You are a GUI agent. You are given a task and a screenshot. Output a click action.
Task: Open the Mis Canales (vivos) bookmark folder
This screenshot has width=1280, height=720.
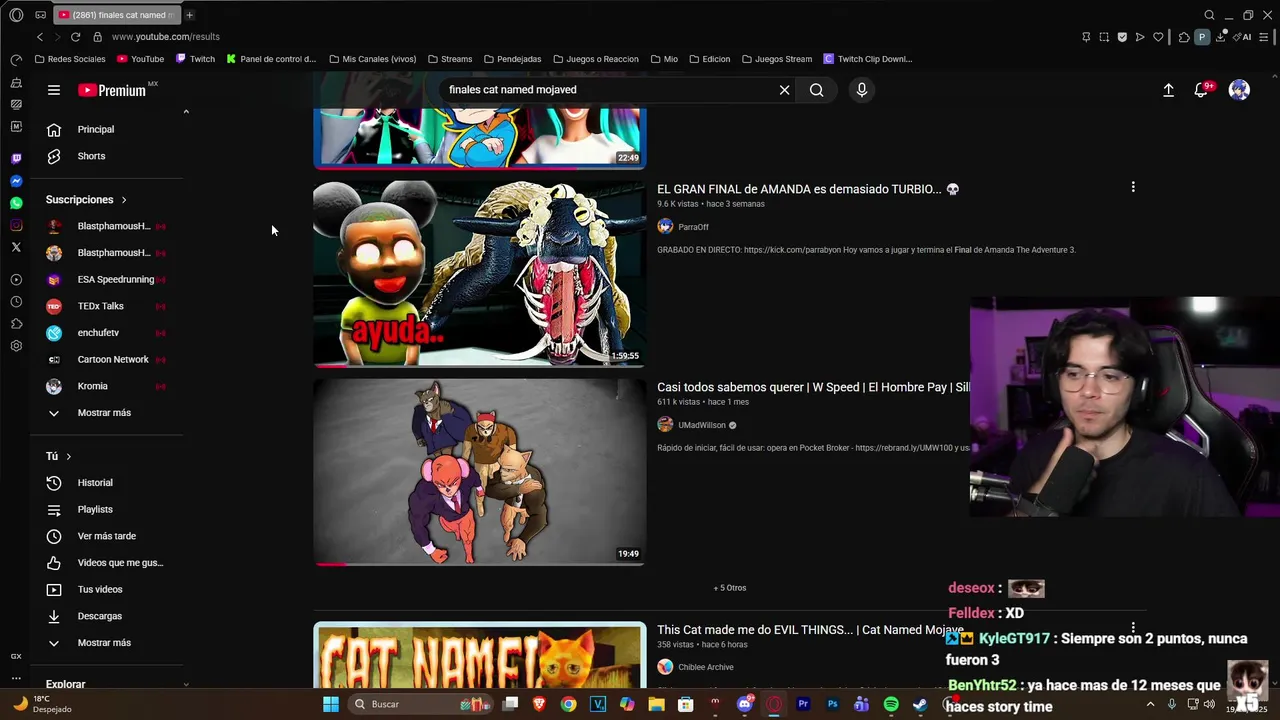pos(372,59)
